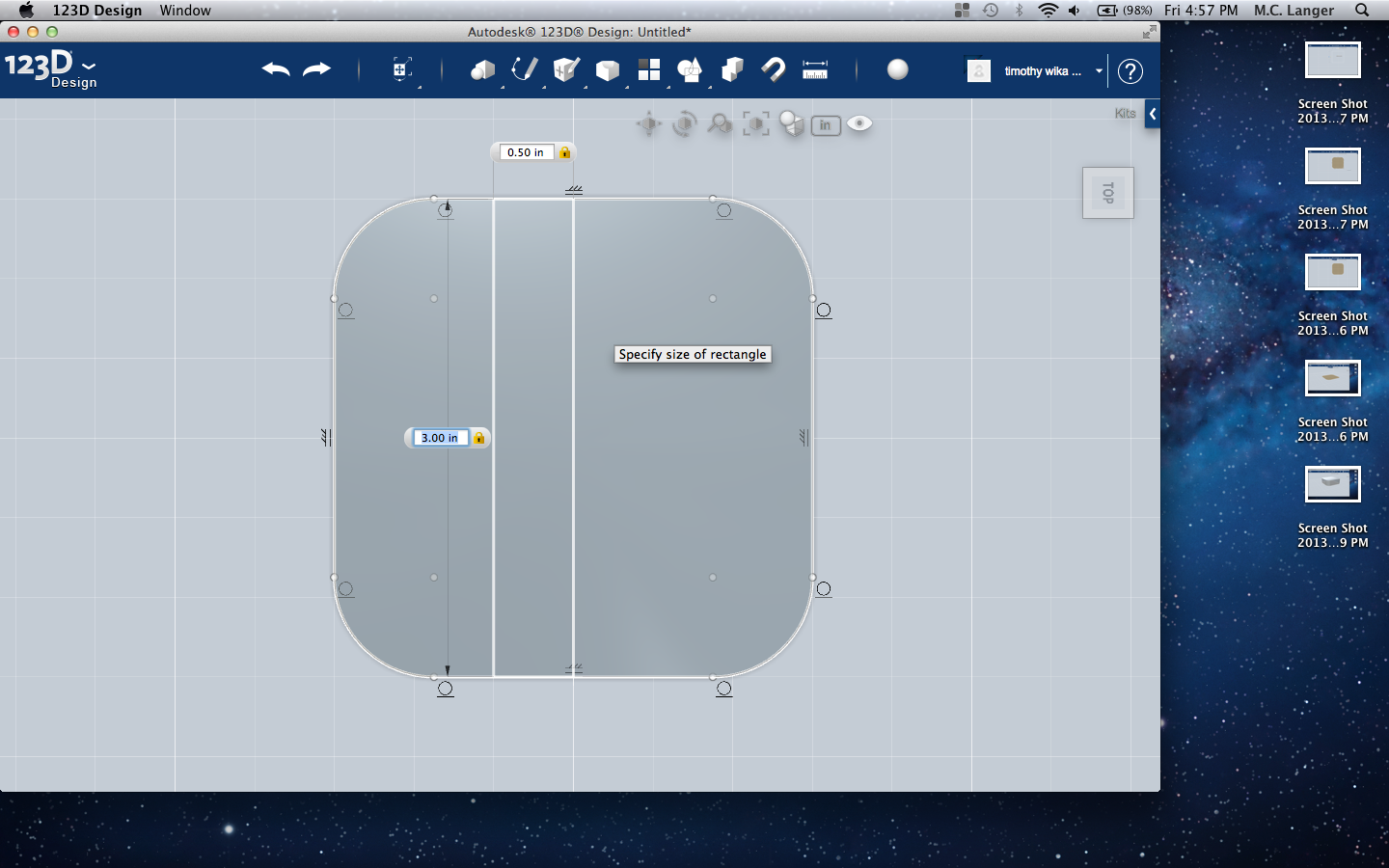The width and height of the screenshot is (1389, 868).
Task: Click the menu bar clock Fri 4:57 PM
Action: [x=1201, y=10]
